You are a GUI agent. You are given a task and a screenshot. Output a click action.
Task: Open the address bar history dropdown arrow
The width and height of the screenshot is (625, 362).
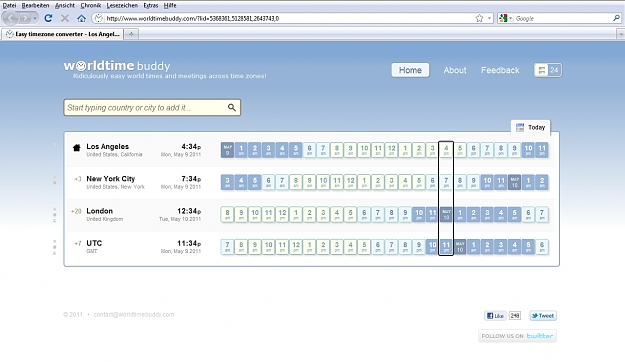[489, 18]
